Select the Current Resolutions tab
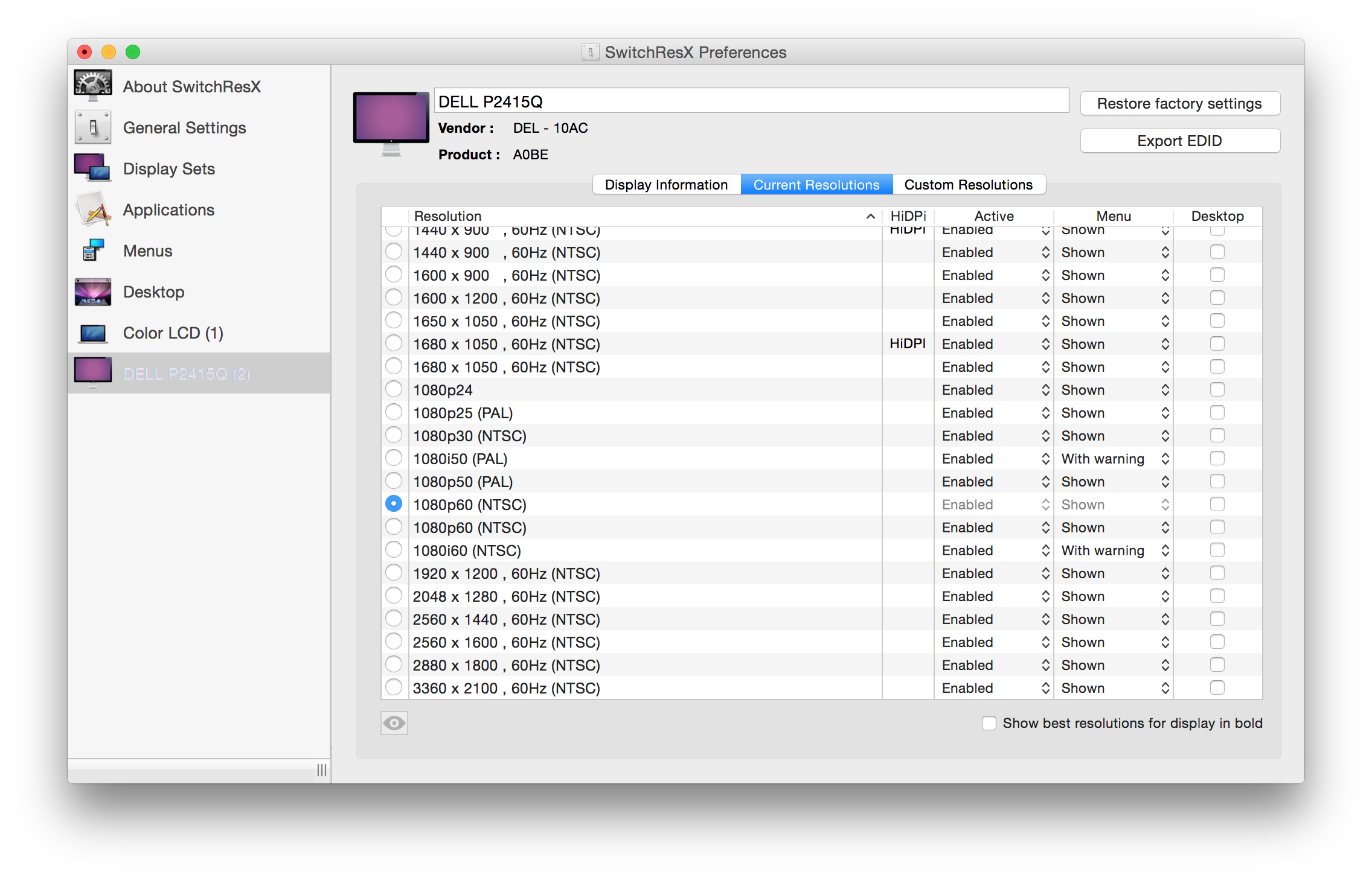Image resolution: width=1372 pixels, height=880 pixels. click(x=816, y=185)
